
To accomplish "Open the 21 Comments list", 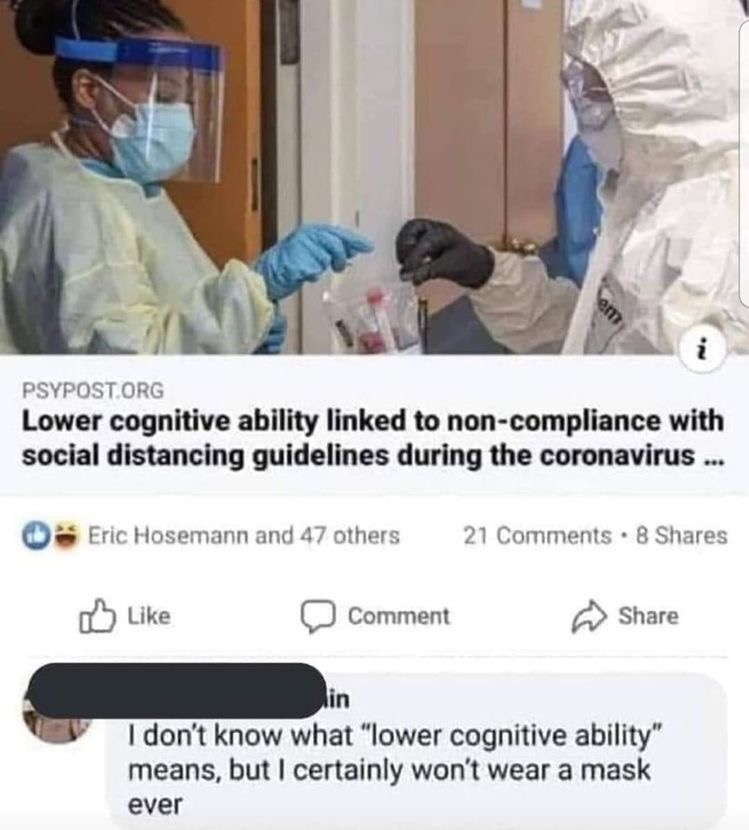I will [x=538, y=535].
